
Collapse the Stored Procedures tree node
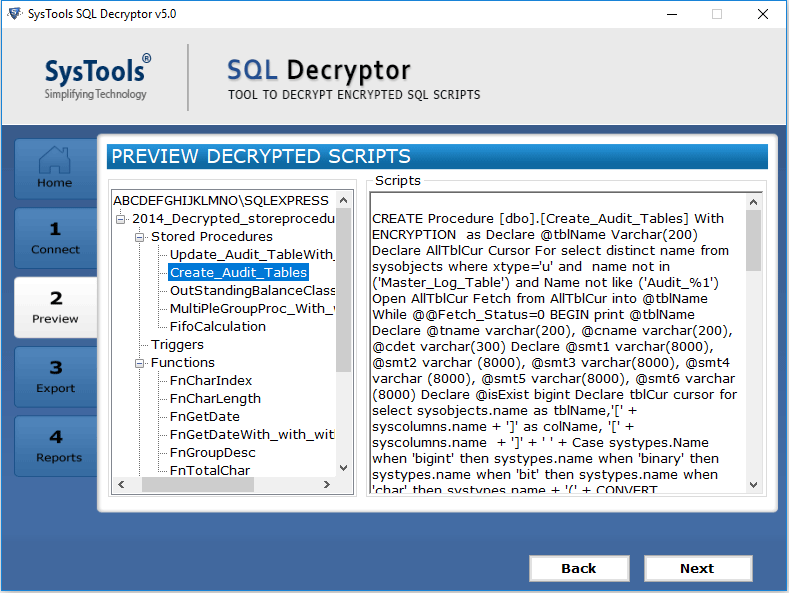(139, 237)
